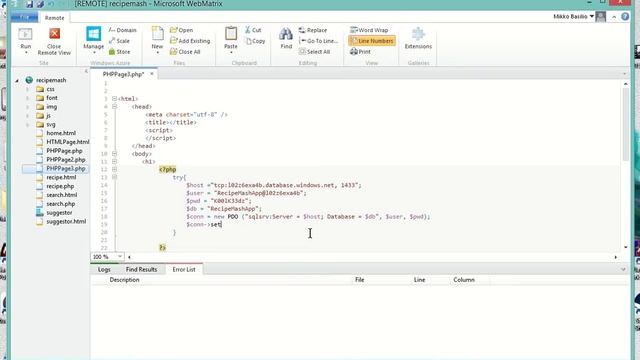640x360 pixels.
Task: Switch to the Error List tab
Action: click(x=184, y=269)
